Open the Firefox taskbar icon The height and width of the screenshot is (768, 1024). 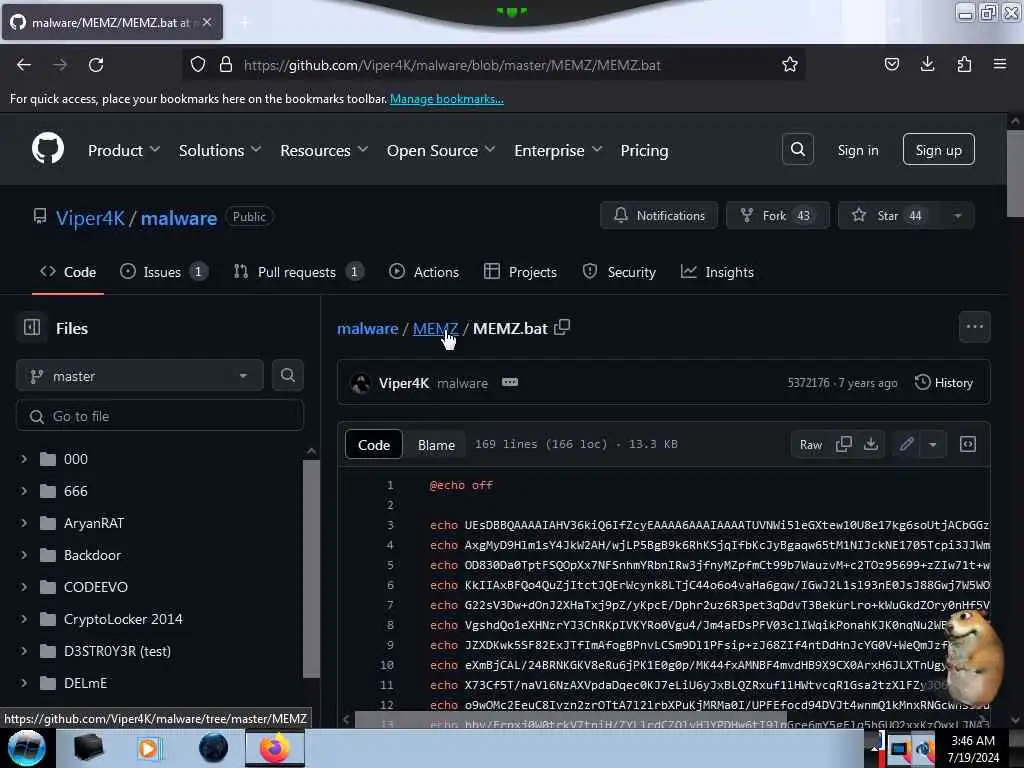(274, 748)
